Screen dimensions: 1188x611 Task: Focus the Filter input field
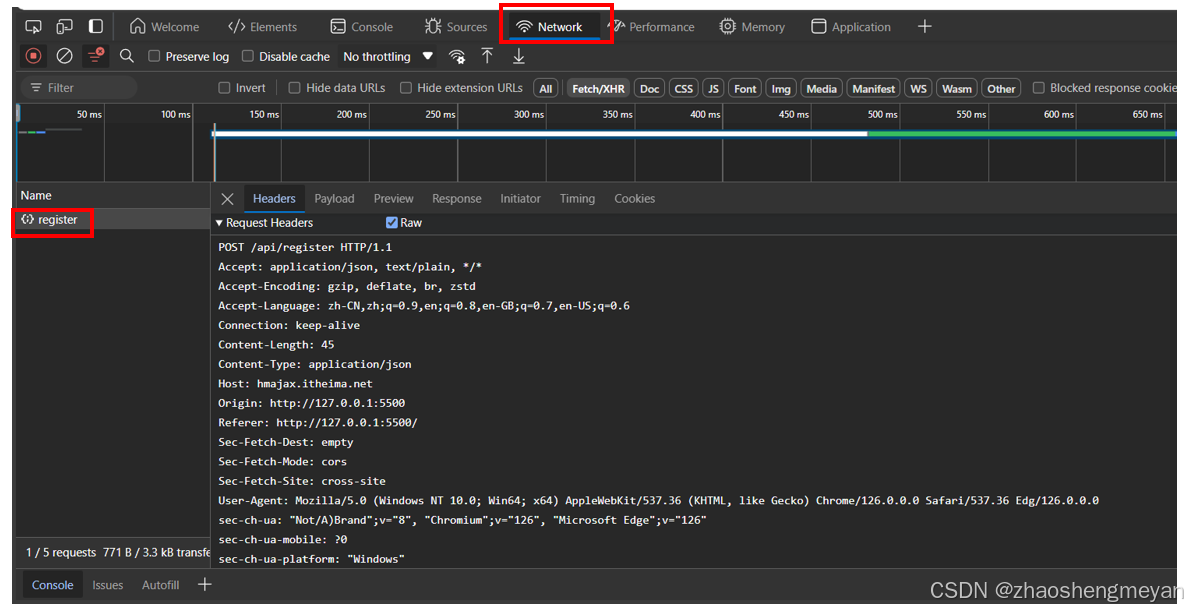(79, 88)
